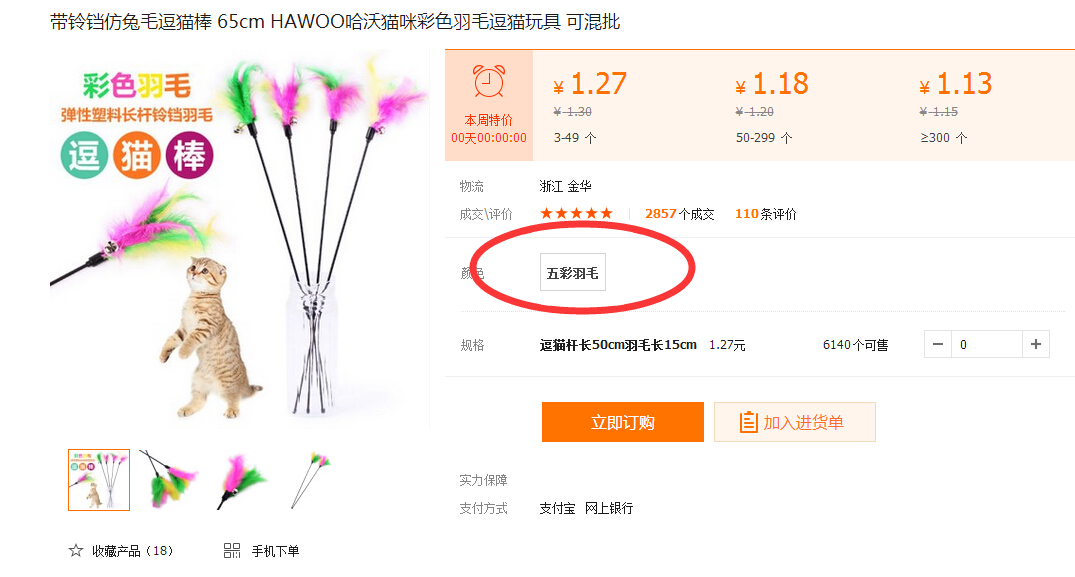The image size is (1075, 577).
Task: Click the star icon to favorite product
Action: [75, 550]
